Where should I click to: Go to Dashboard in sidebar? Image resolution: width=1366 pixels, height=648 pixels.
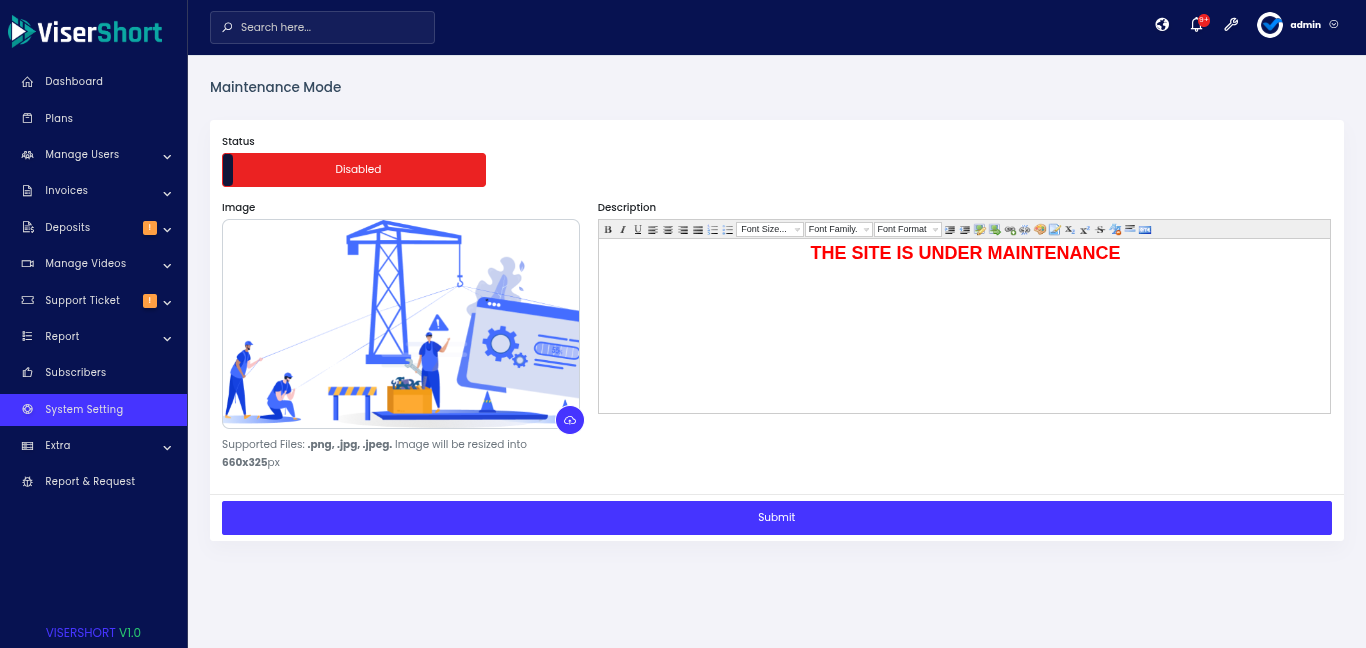(x=74, y=82)
